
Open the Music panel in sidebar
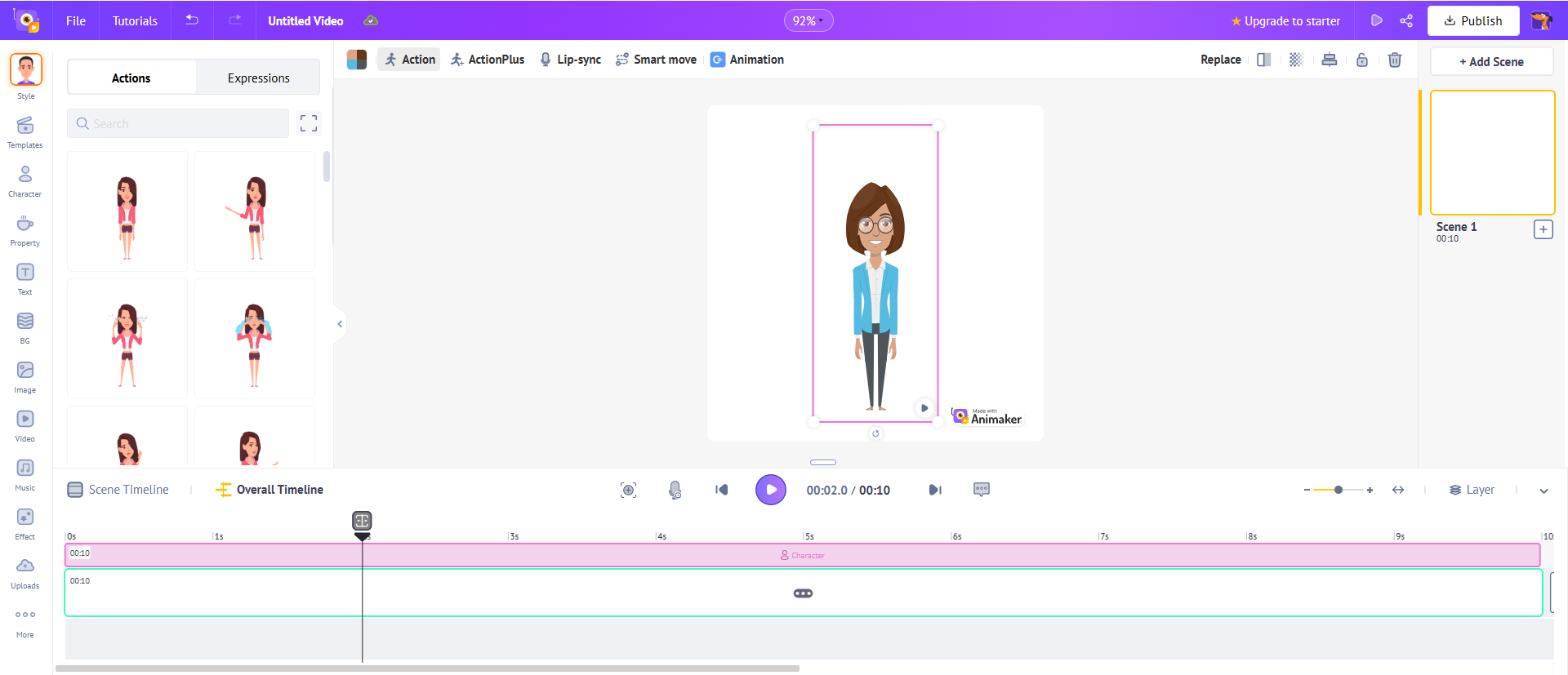pyautogui.click(x=25, y=474)
